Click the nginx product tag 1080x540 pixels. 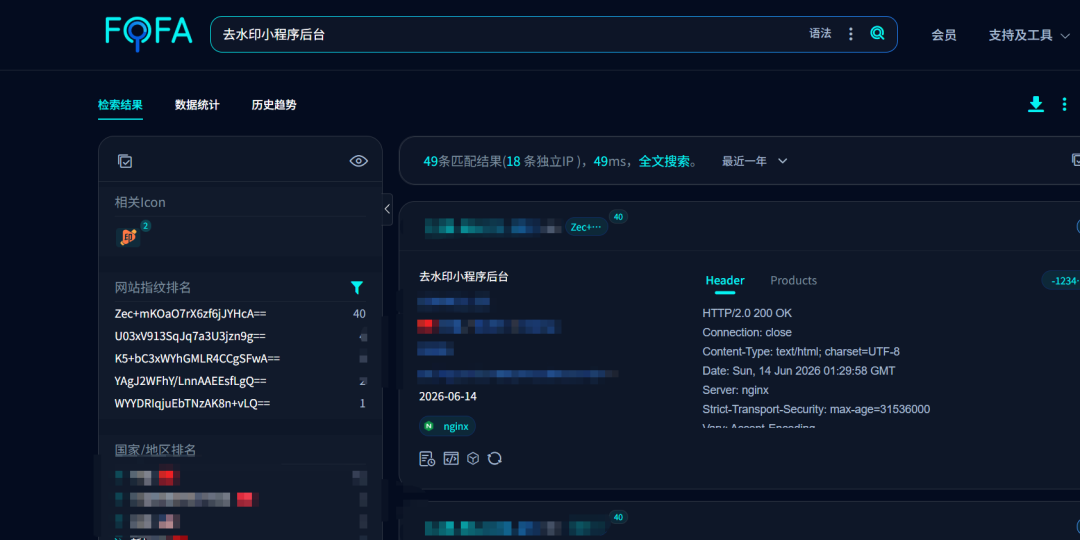[447, 426]
